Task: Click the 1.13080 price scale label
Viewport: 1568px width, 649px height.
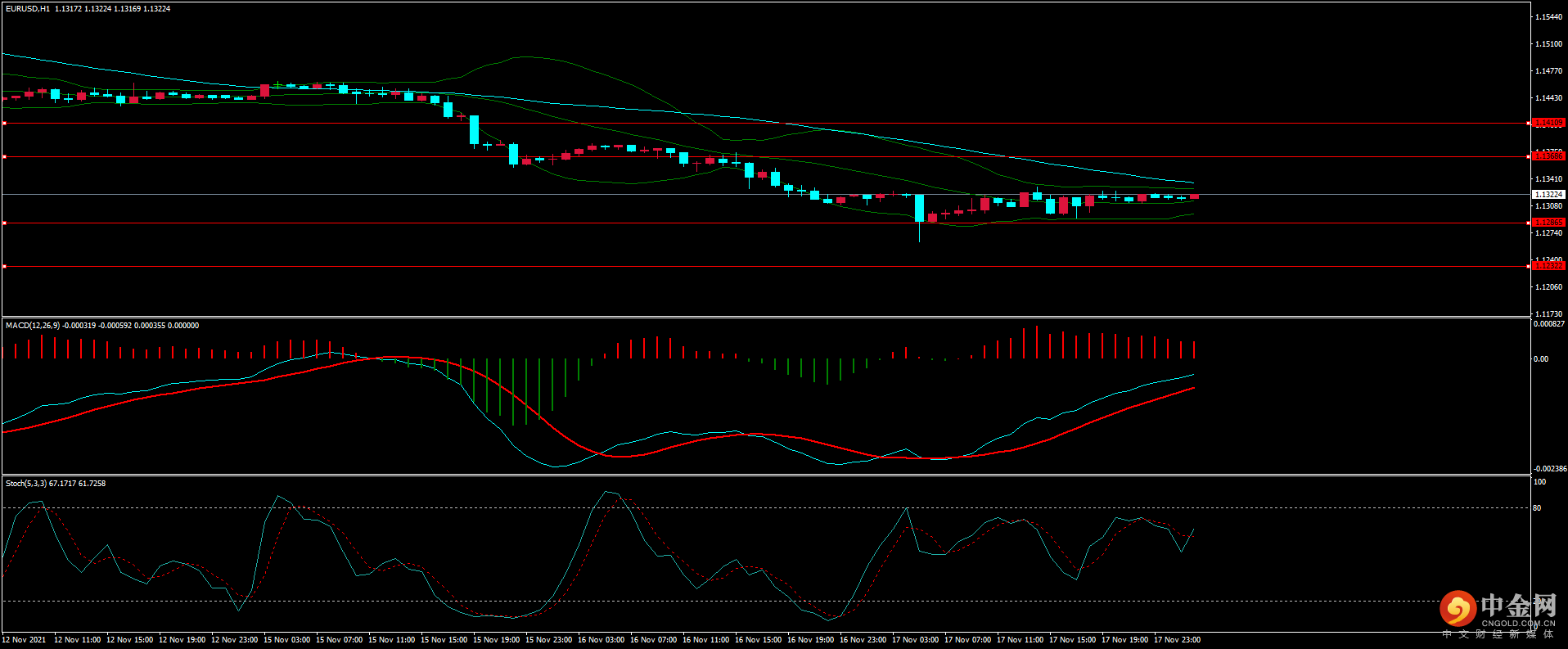Action: pos(1549,206)
